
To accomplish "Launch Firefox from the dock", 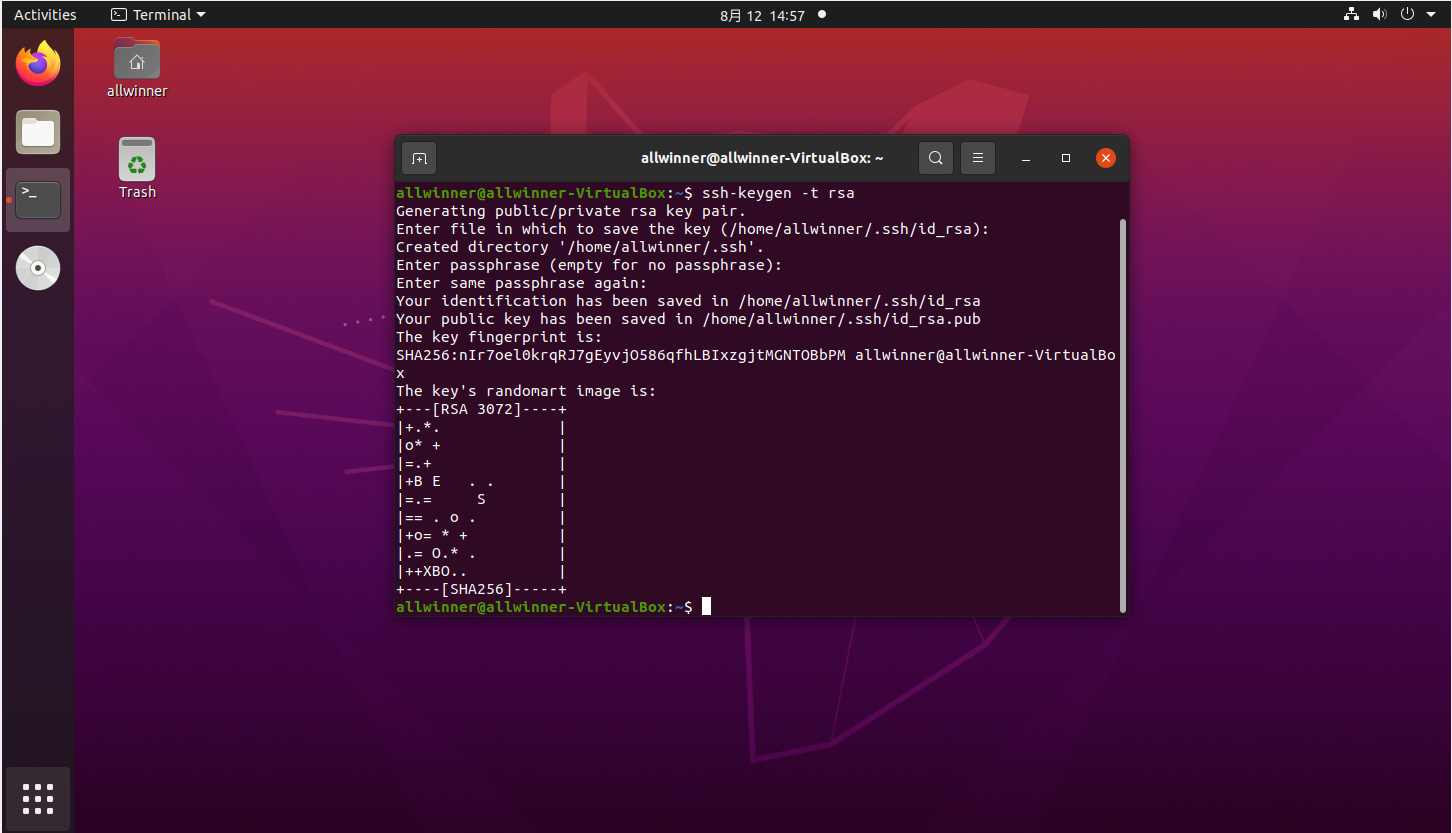I will point(38,65).
